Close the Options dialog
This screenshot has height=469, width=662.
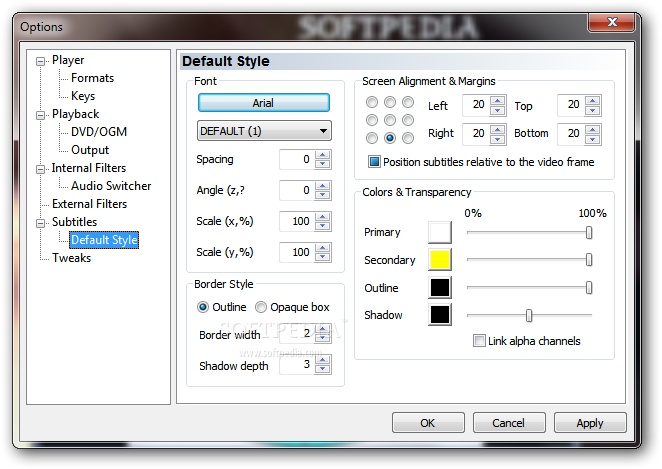point(611,22)
